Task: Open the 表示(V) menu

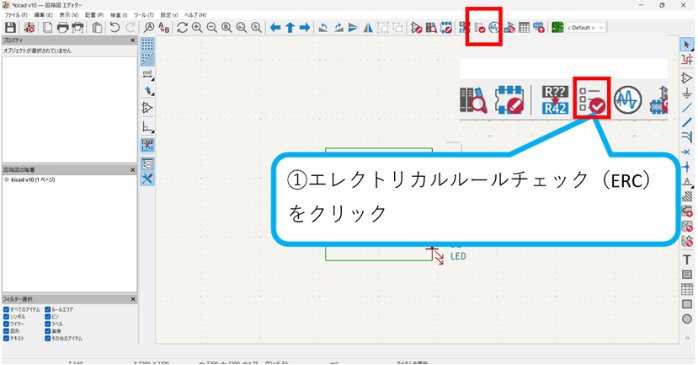Action: click(x=69, y=15)
